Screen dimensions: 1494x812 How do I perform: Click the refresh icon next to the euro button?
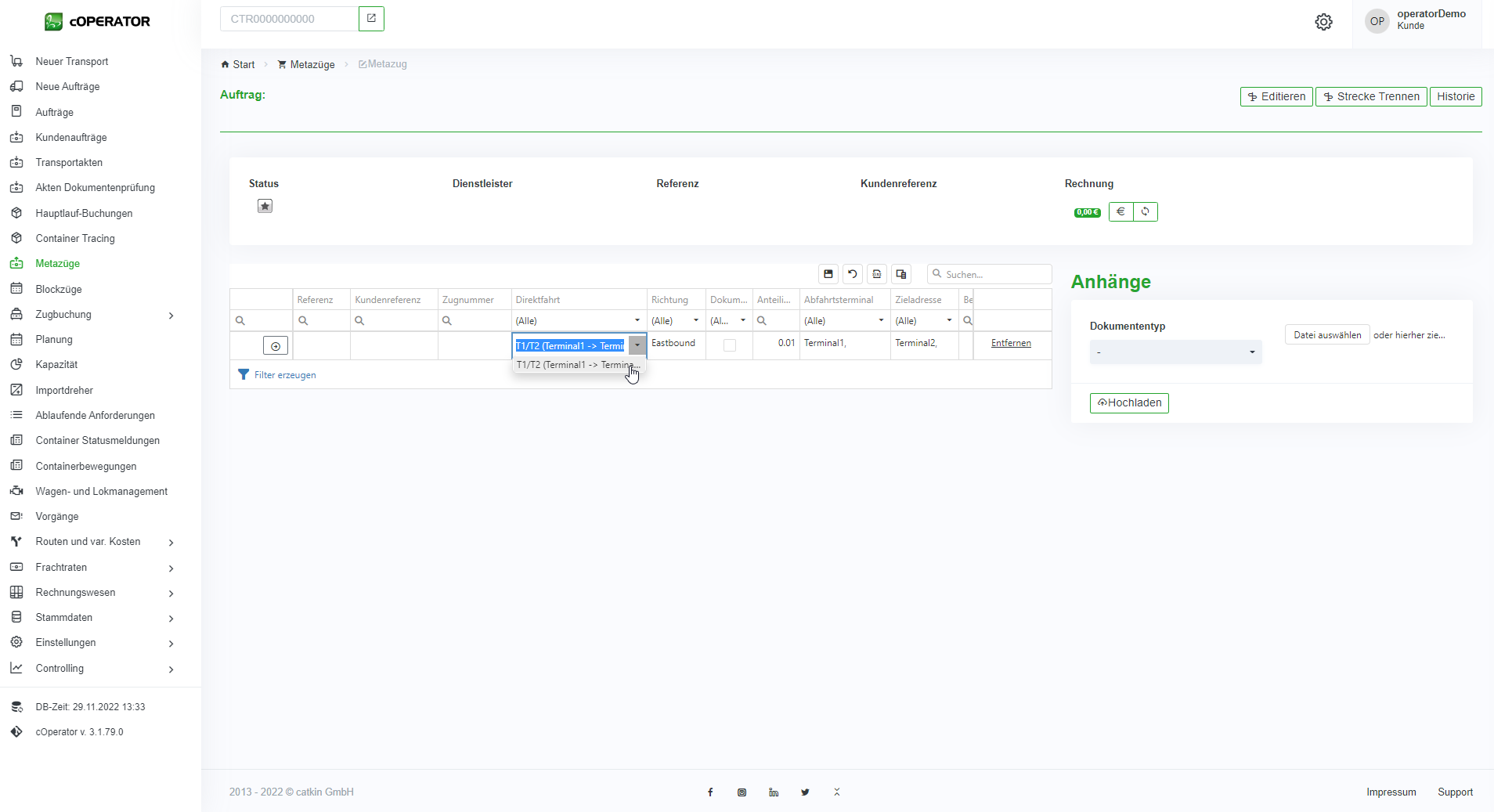1146,212
